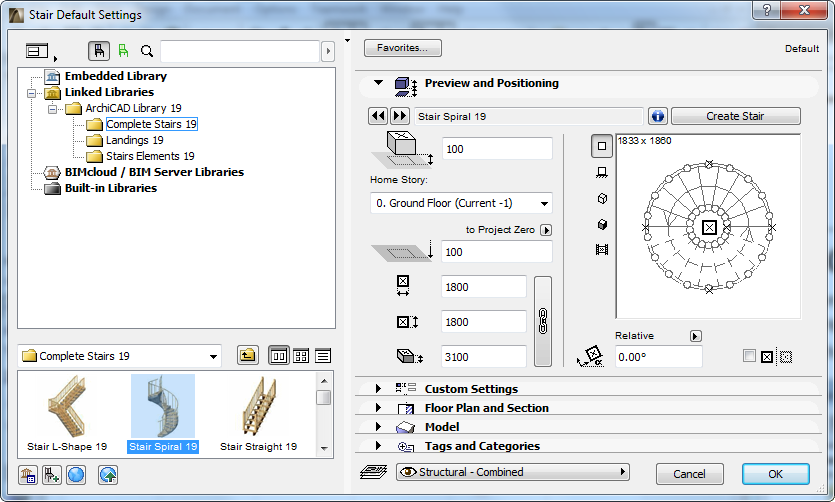Click the blue info button

(658, 116)
